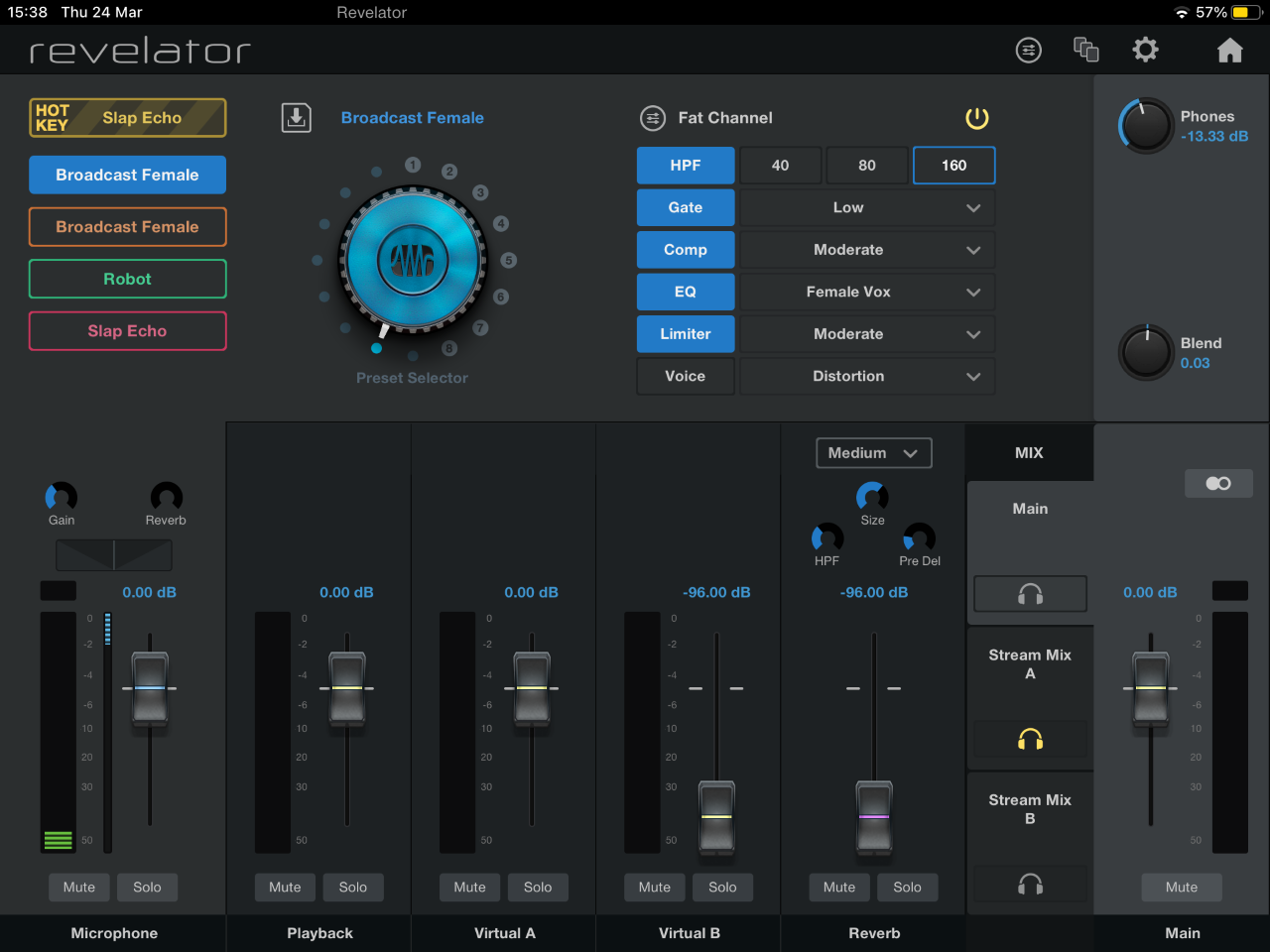This screenshot has height=952, width=1270.
Task: Toggle the EQ processor
Action: (686, 292)
